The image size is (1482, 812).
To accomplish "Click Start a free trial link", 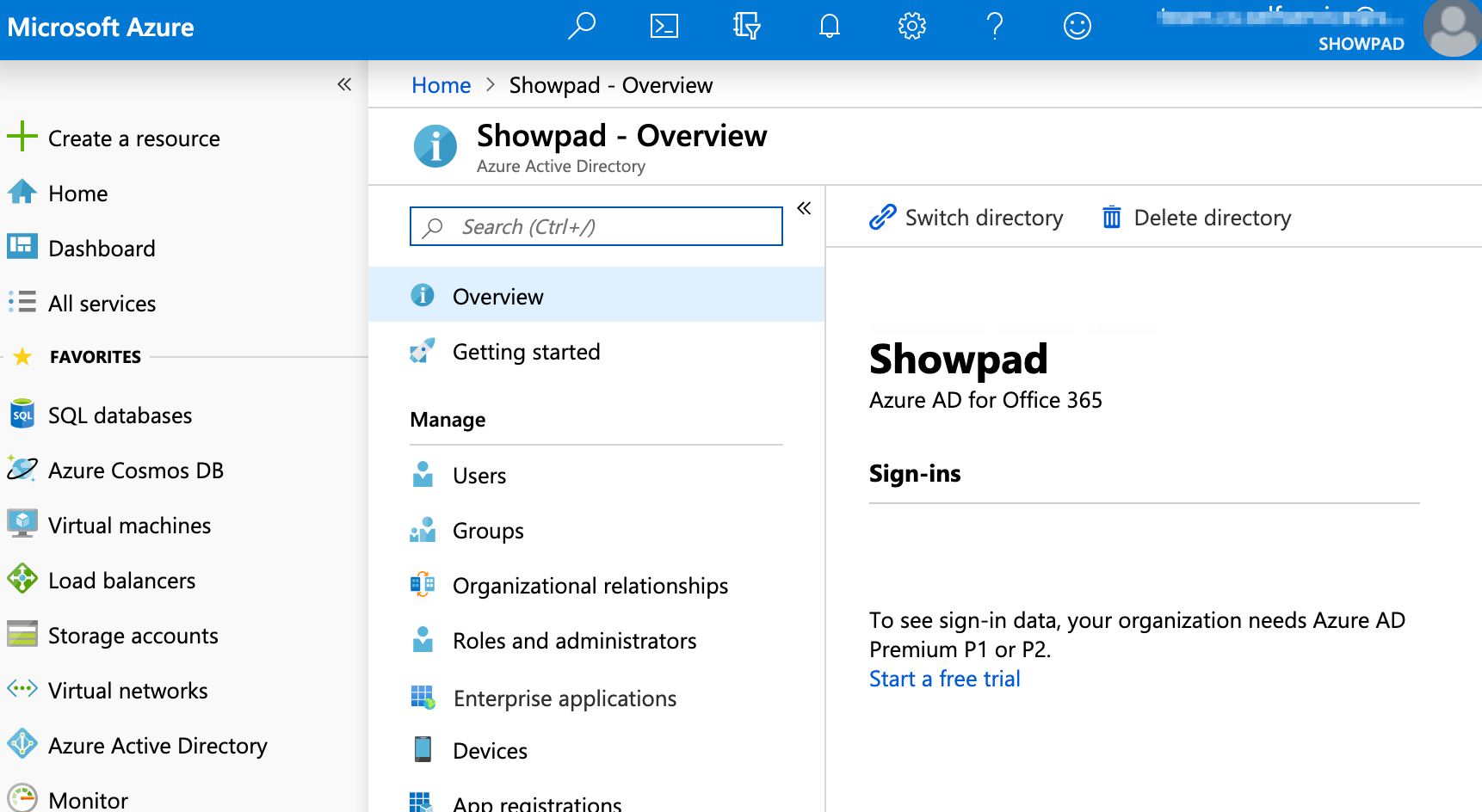I will [x=944, y=679].
